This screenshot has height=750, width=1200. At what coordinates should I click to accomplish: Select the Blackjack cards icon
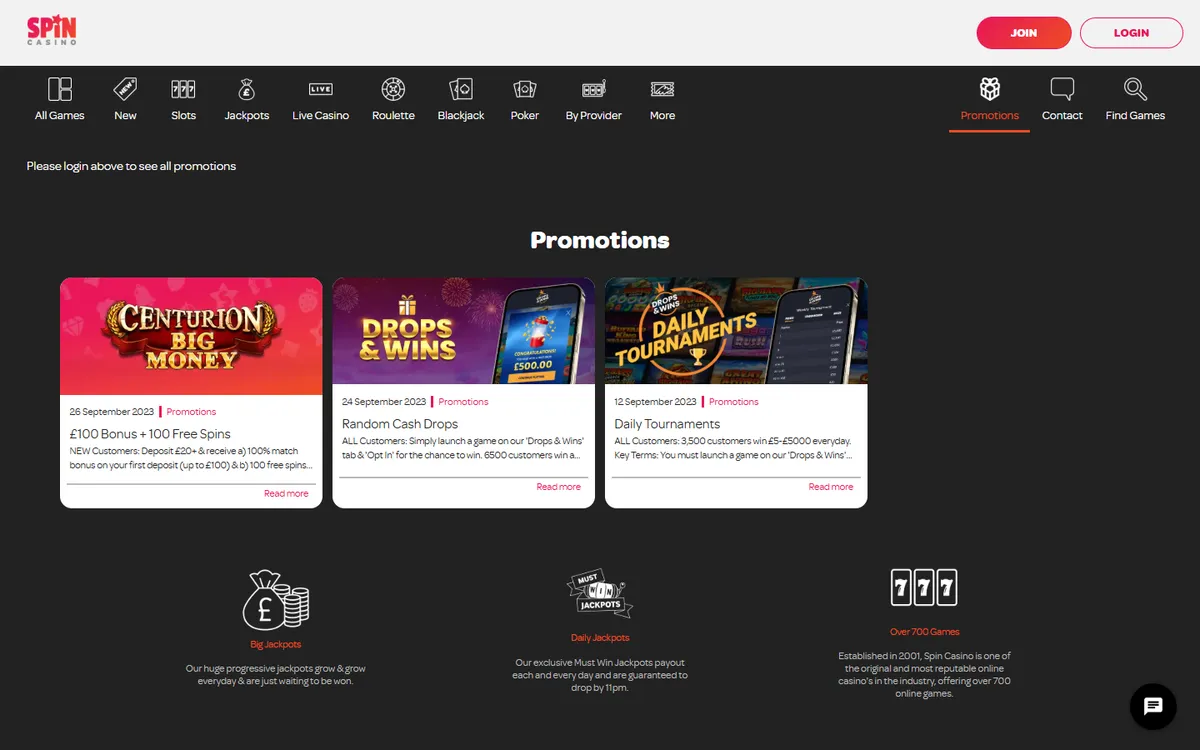point(461,89)
